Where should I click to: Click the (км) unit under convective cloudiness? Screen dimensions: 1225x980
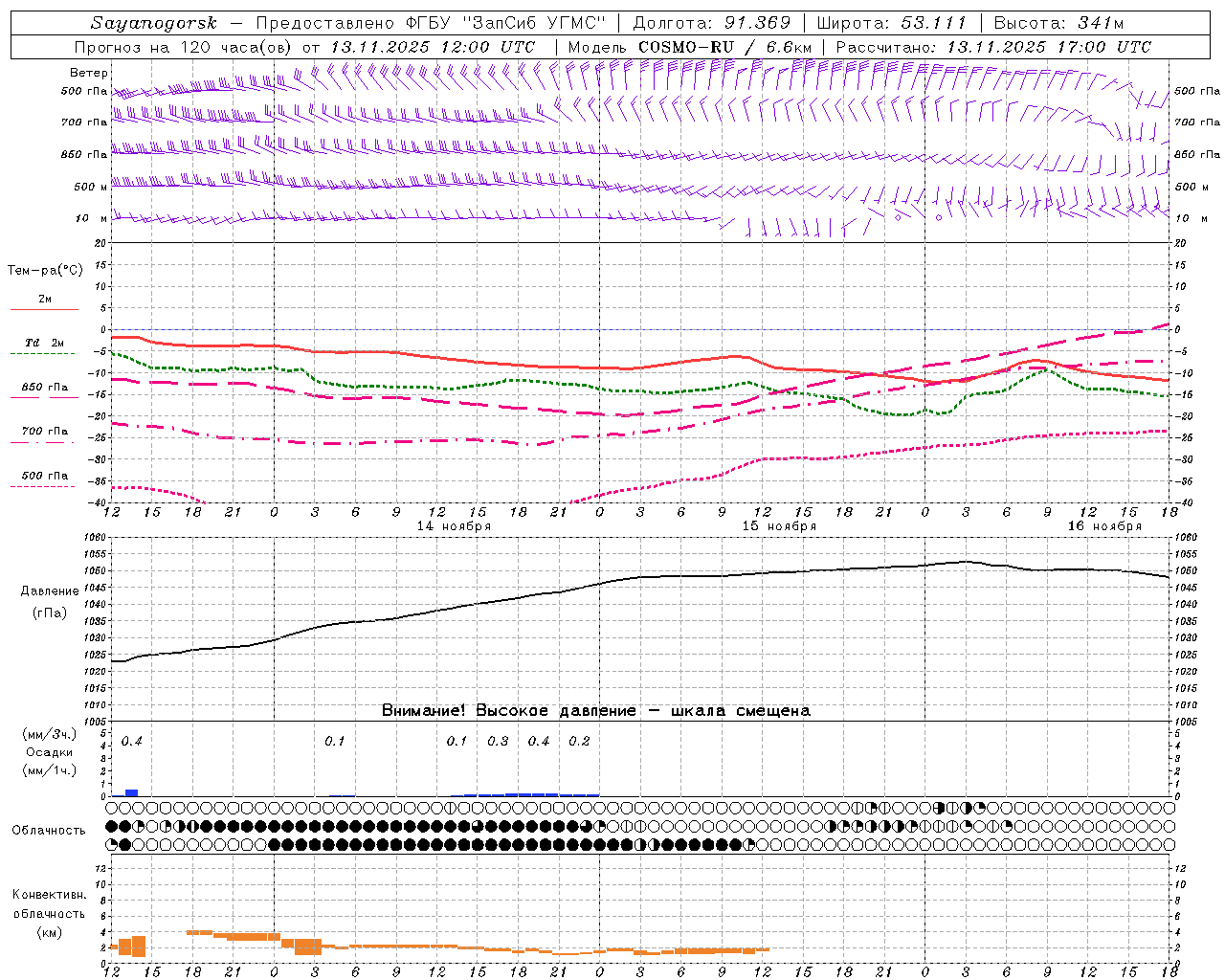(49, 932)
